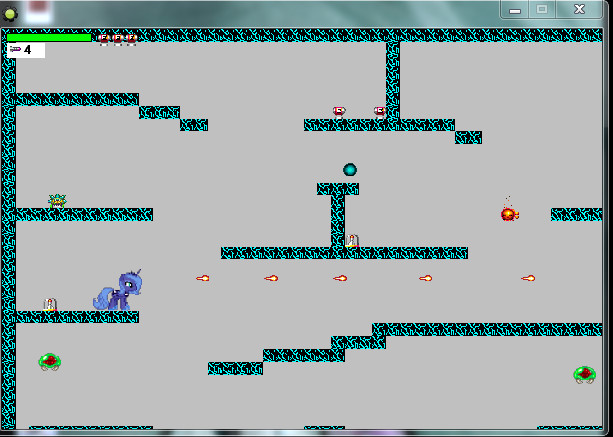Click the second fireball projectile from the left
Image resolution: width=613 pixels, height=437 pixels.
click(x=271, y=278)
